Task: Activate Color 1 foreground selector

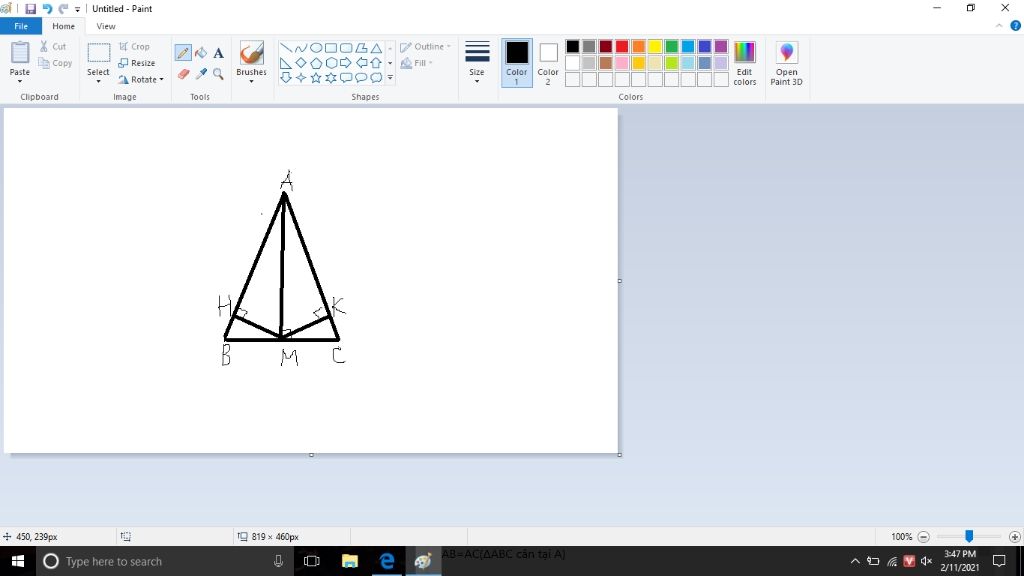Action: click(x=517, y=63)
